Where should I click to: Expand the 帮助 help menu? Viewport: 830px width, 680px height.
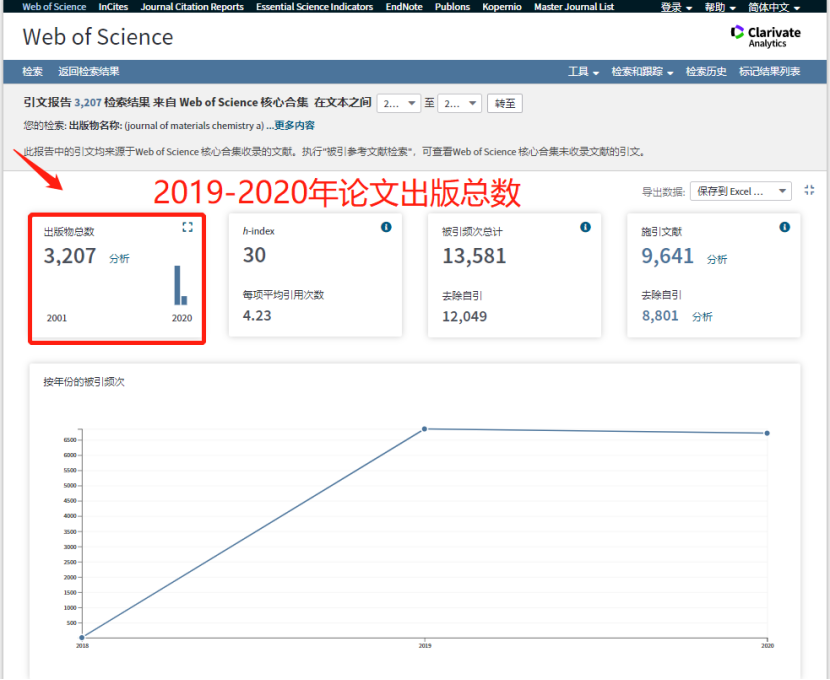tap(720, 7)
